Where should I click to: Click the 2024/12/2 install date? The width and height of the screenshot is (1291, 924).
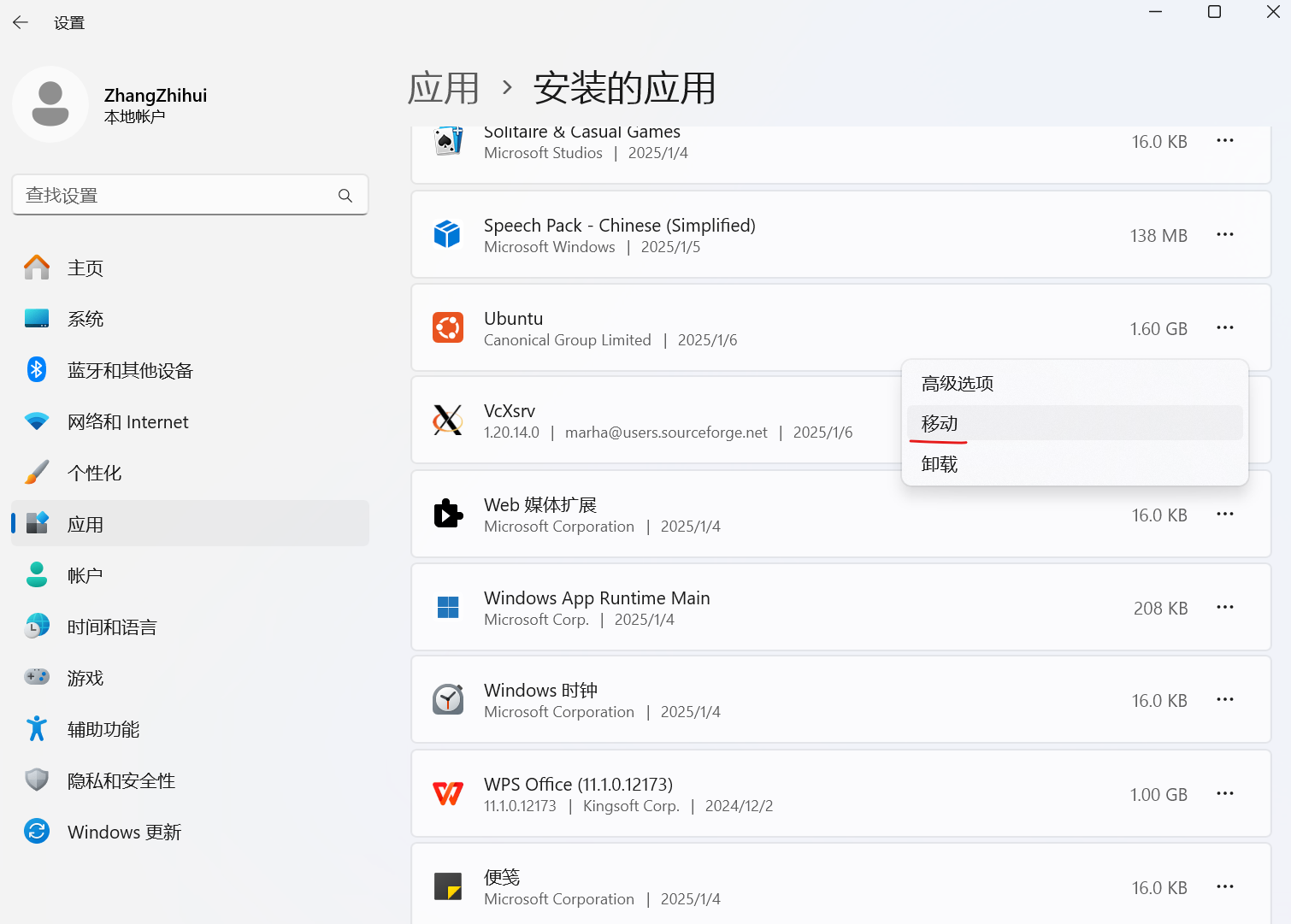(x=739, y=806)
